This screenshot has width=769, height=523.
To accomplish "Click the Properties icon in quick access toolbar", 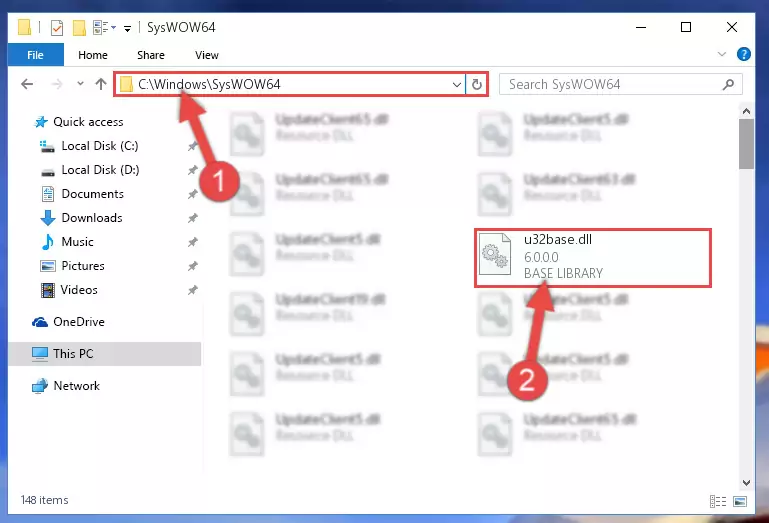I will pyautogui.click(x=57, y=27).
